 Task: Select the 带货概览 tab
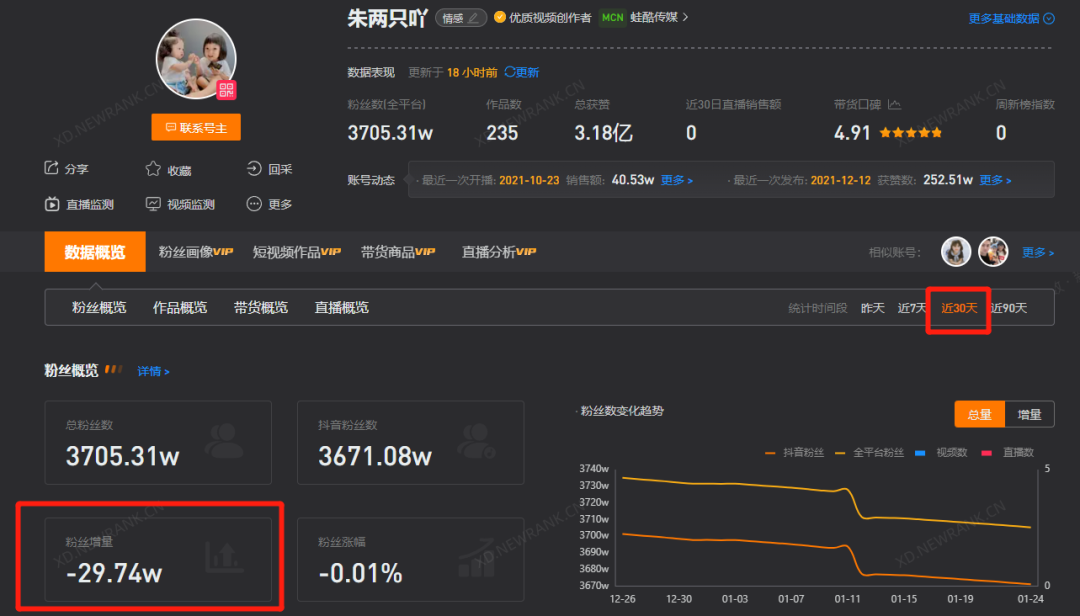(x=263, y=307)
